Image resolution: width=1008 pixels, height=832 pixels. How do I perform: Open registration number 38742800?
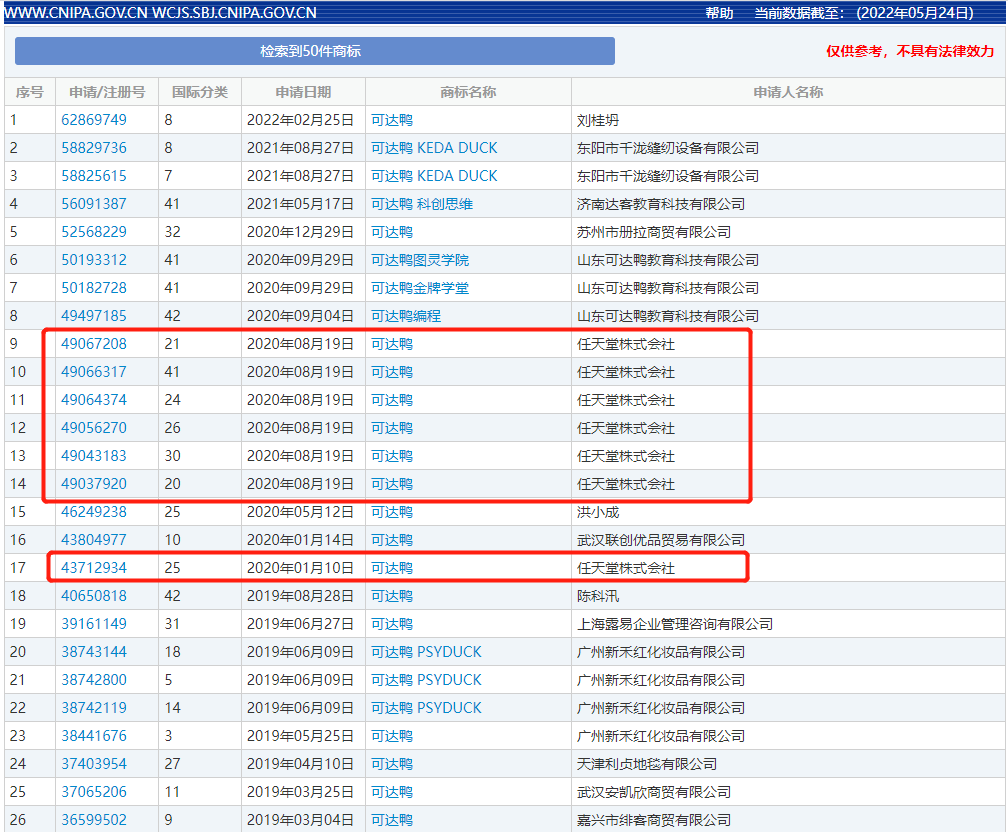(x=94, y=680)
